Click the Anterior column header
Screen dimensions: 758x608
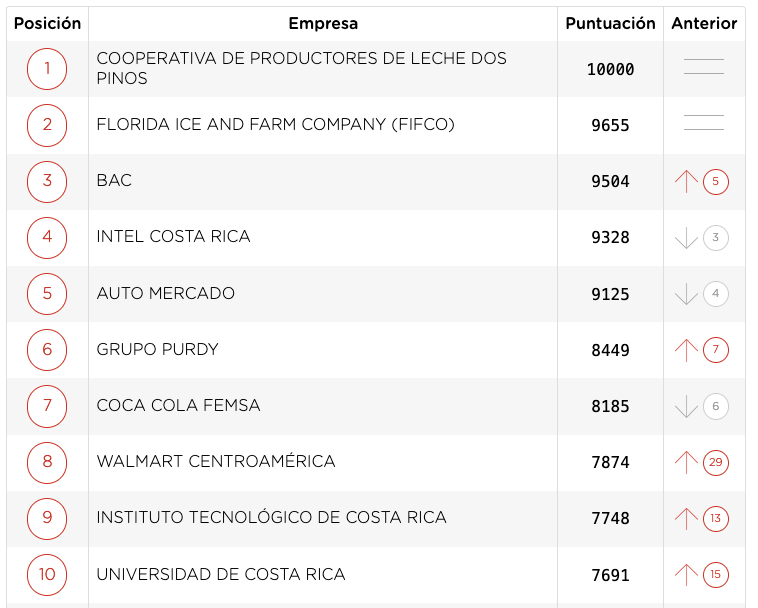tap(704, 23)
